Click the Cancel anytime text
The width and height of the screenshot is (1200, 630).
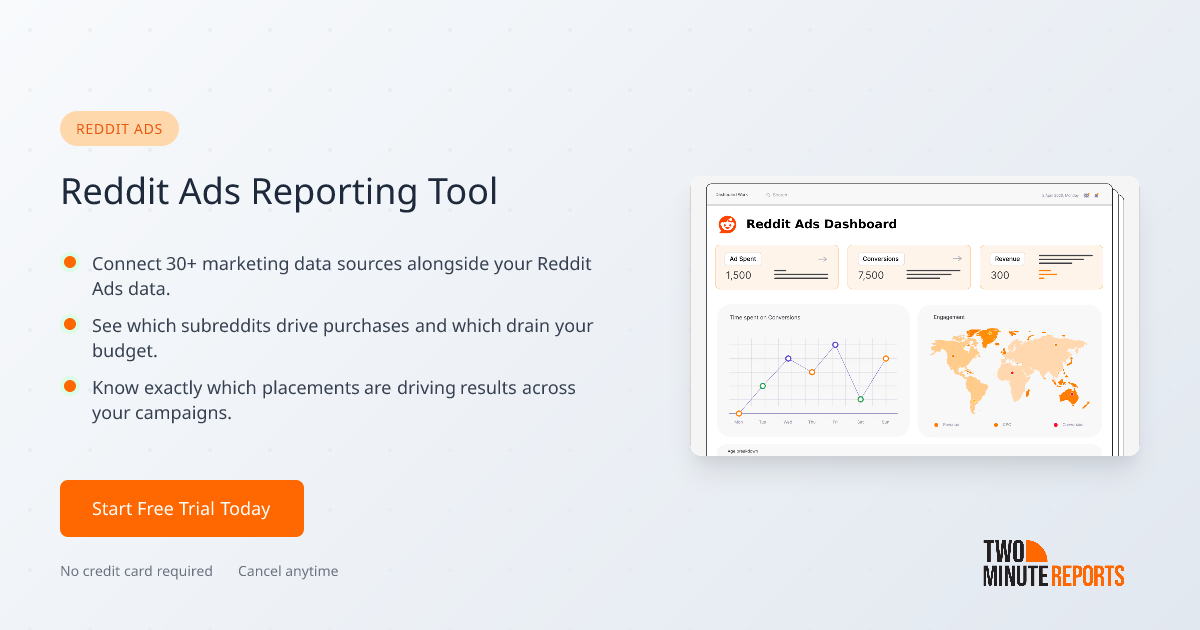pos(288,571)
